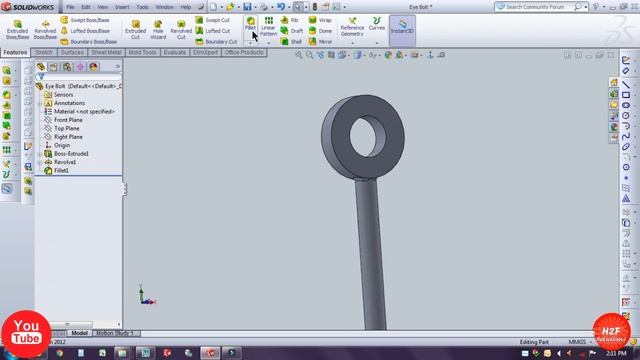Expand the Curves dropdown arrow
The width and height of the screenshot is (640, 360).
click(376, 43)
